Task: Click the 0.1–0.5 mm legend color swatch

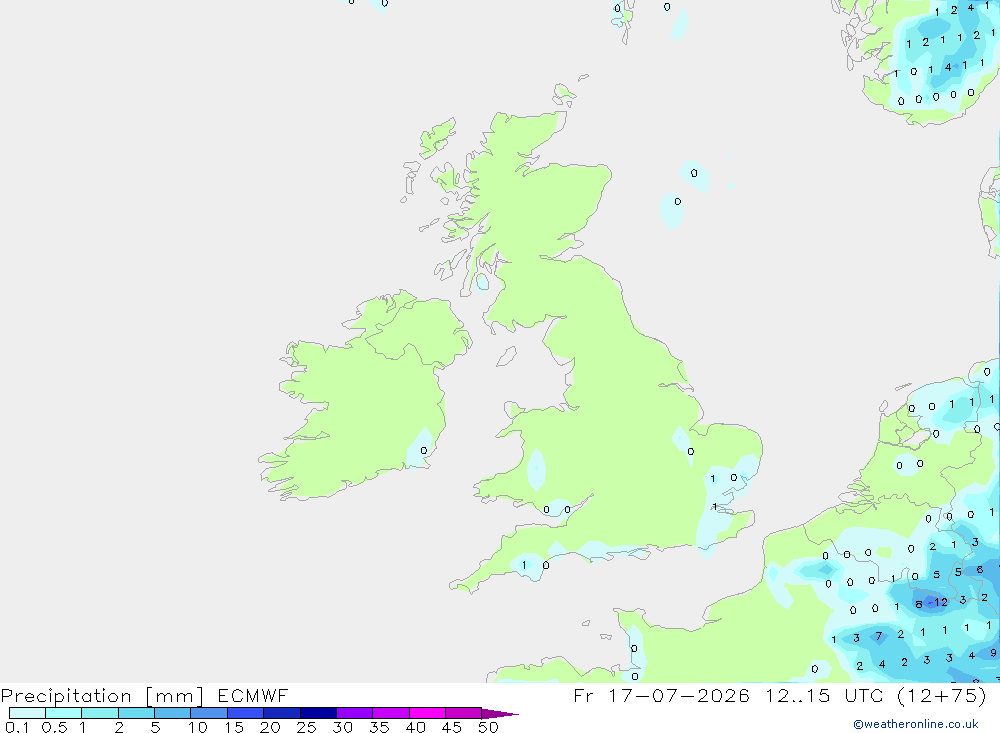Action: (x=27, y=713)
